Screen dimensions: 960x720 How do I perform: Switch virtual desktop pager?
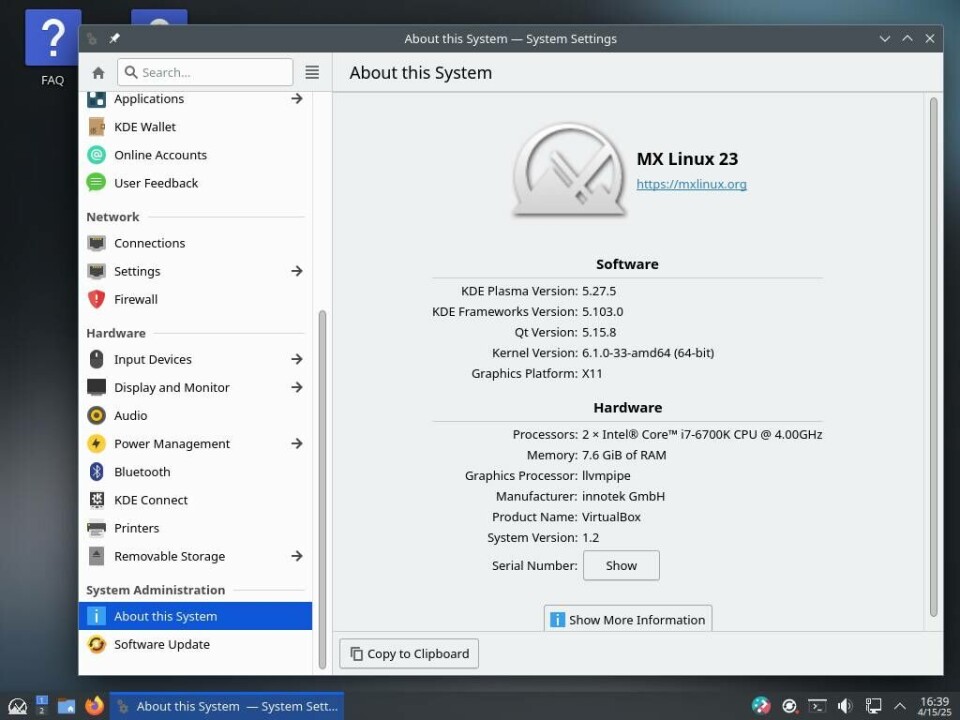(42, 707)
